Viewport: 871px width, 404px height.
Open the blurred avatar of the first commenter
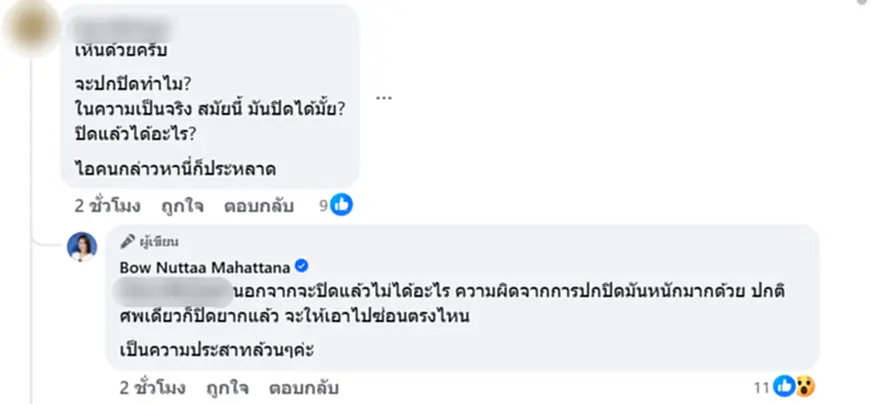coord(32,29)
